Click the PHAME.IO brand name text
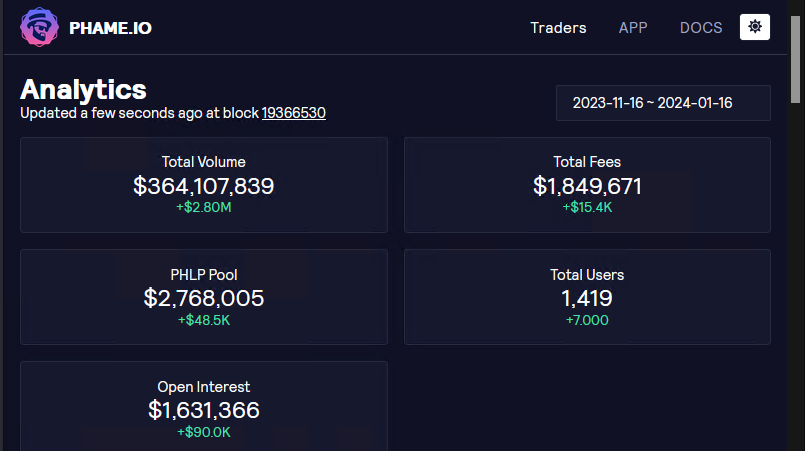Screen dimensions: 805x451 click(x=110, y=28)
